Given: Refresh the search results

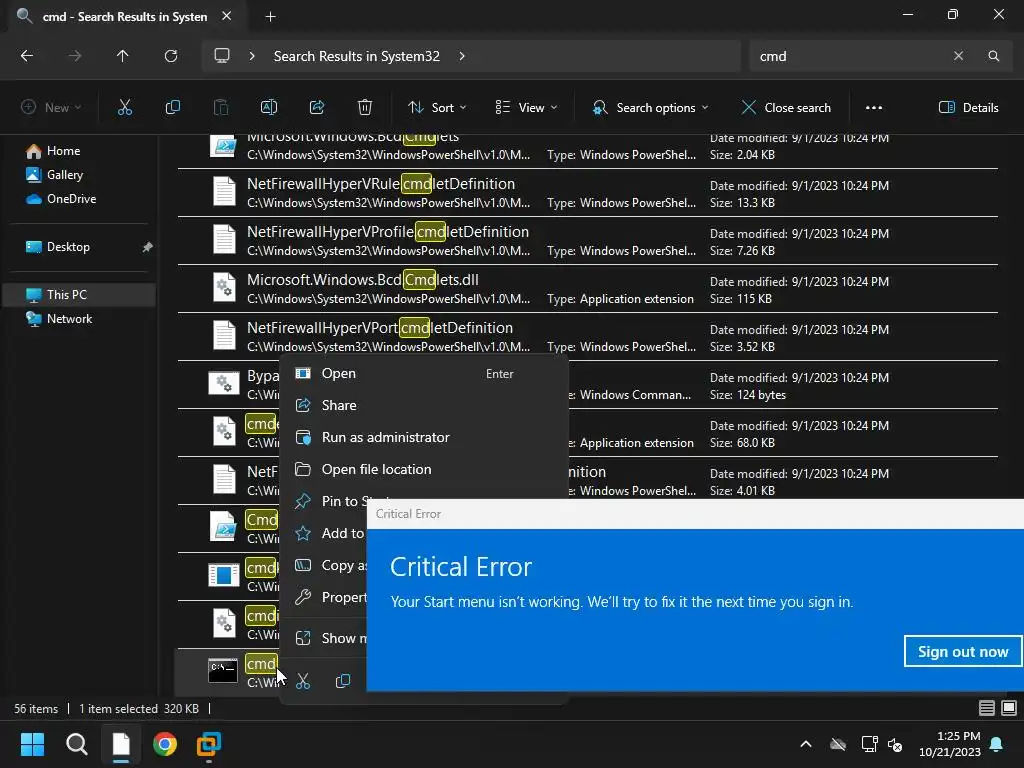Looking at the screenshot, I should [x=170, y=56].
